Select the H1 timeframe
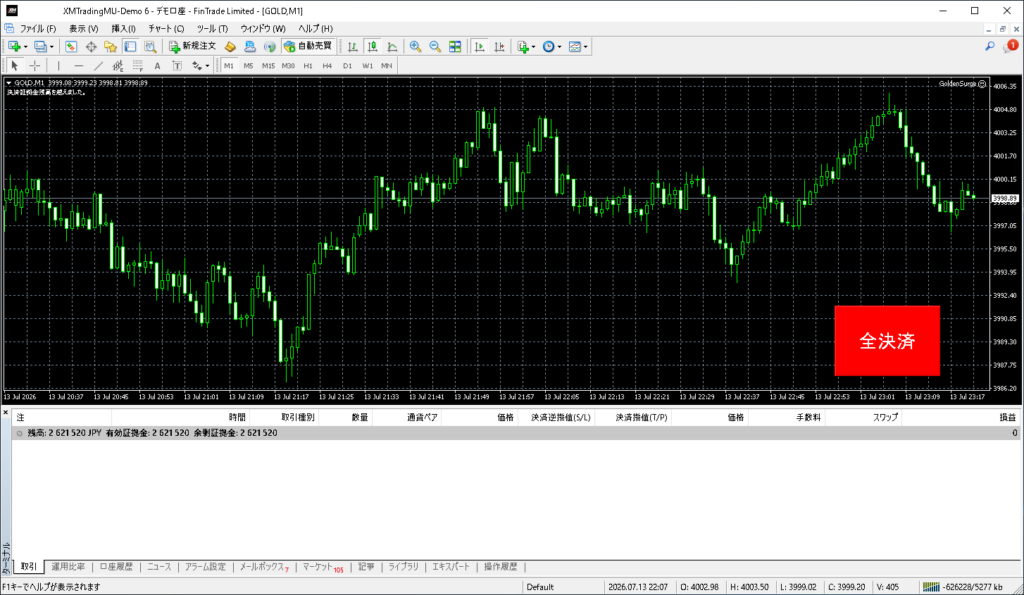The image size is (1024, 595). point(308,65)
